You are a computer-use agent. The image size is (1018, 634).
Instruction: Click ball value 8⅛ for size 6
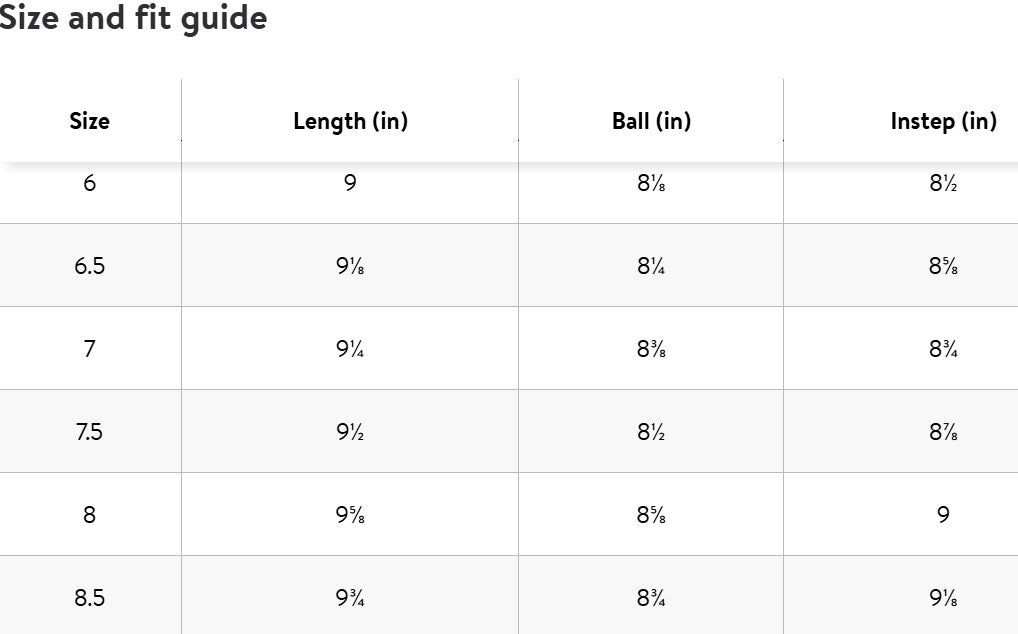[651, 183]
